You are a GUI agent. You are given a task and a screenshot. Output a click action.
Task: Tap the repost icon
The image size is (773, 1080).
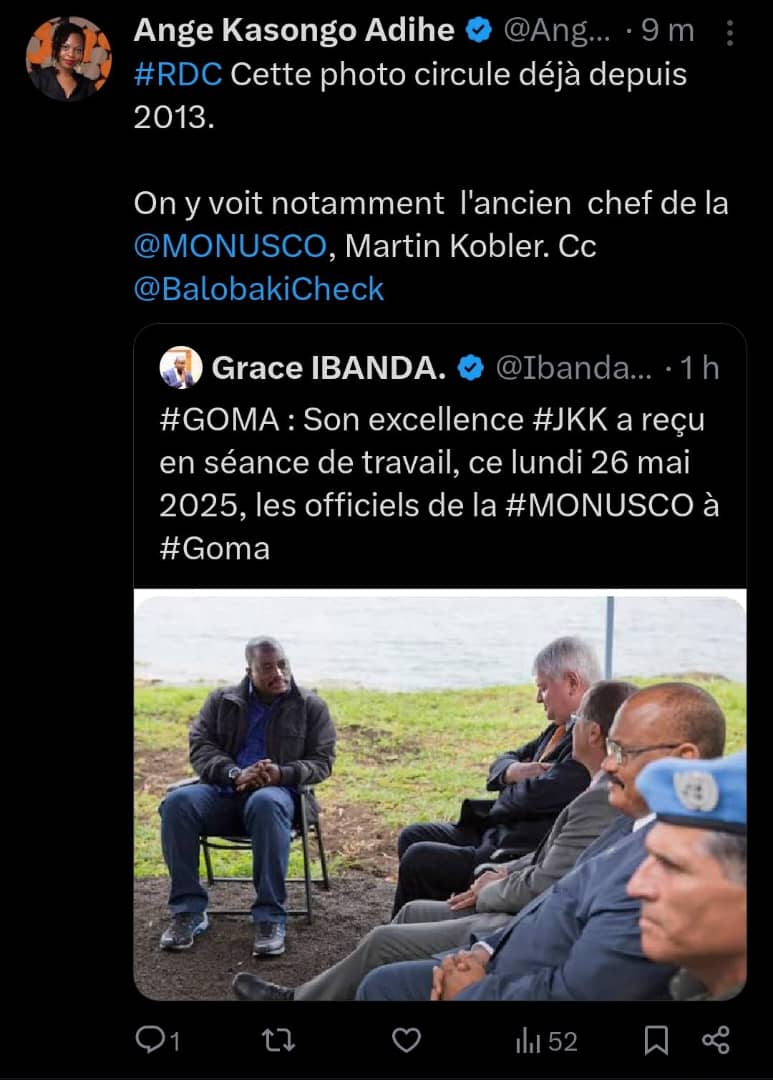point(278,1041)
